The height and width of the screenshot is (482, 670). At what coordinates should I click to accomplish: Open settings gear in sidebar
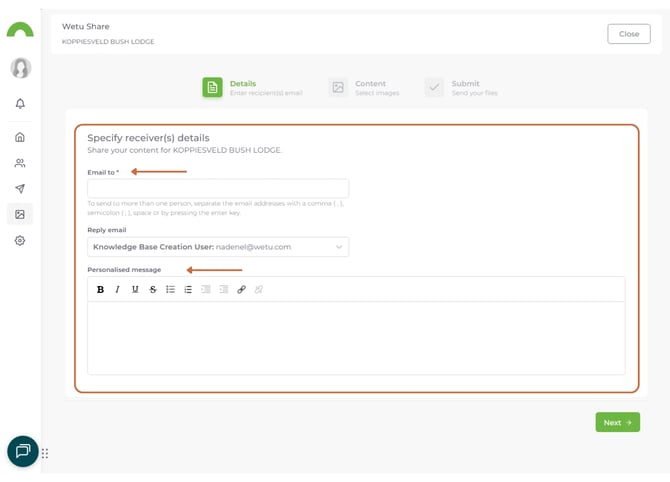20,241
